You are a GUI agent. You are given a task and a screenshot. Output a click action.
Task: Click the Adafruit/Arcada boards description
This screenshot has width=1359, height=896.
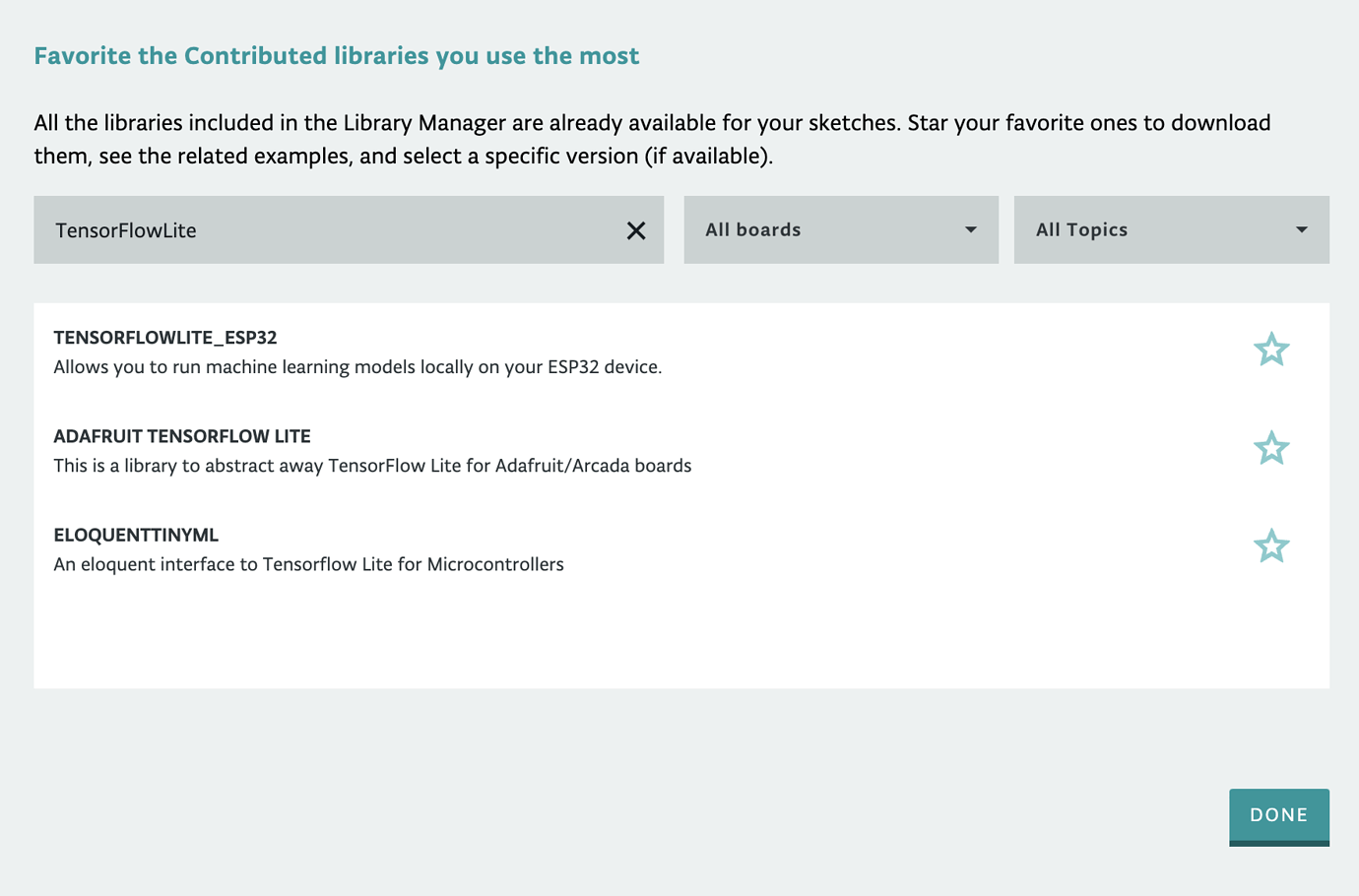(x=372, y=466)
